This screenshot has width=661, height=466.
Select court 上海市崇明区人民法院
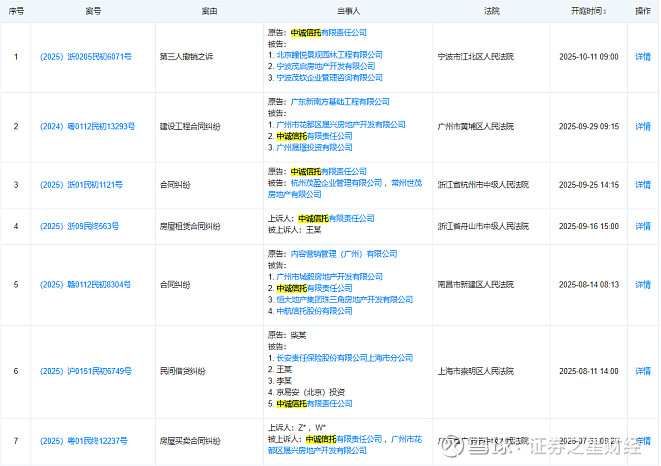click(x=476, y=371)
